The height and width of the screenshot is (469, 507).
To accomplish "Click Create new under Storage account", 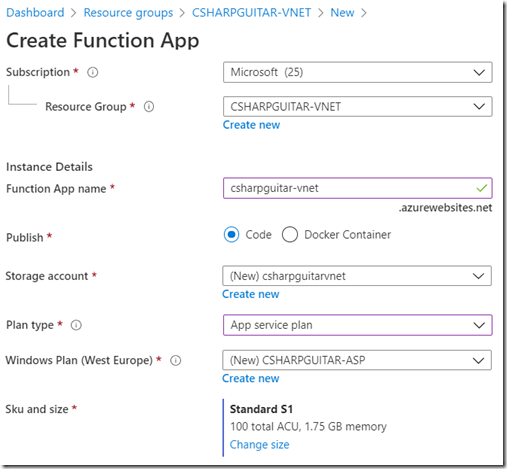I will click(251, 294).
